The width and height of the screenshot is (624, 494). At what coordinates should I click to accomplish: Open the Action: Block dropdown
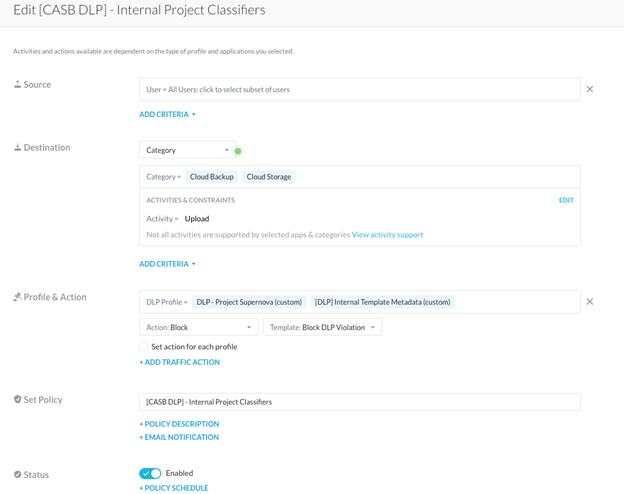pos(198,327)
